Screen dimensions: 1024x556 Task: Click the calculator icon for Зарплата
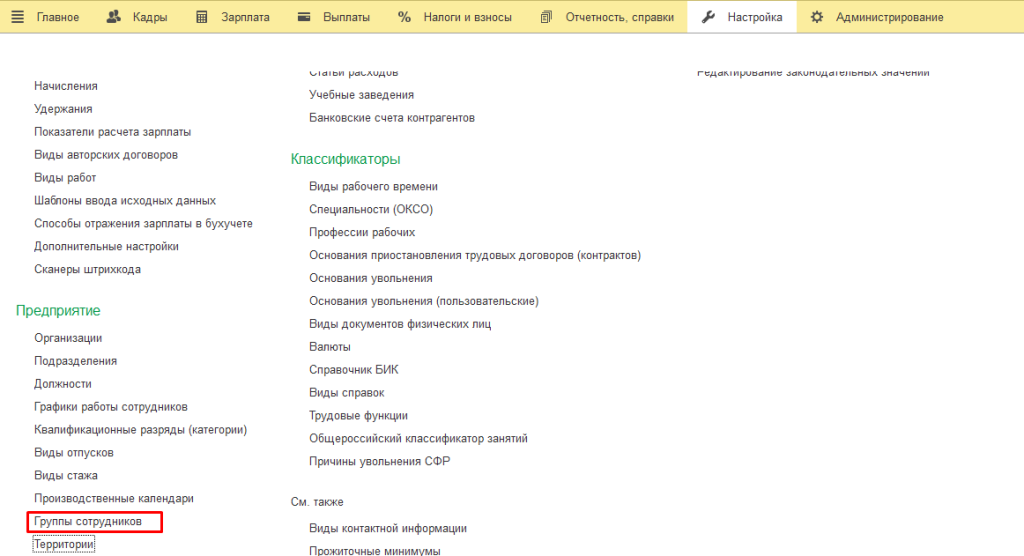(202, 17)
